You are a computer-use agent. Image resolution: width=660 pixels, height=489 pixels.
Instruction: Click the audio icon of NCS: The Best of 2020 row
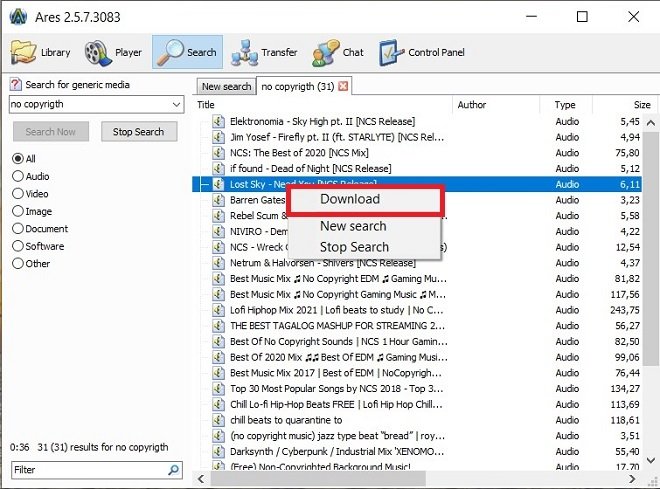coord(218,153)
